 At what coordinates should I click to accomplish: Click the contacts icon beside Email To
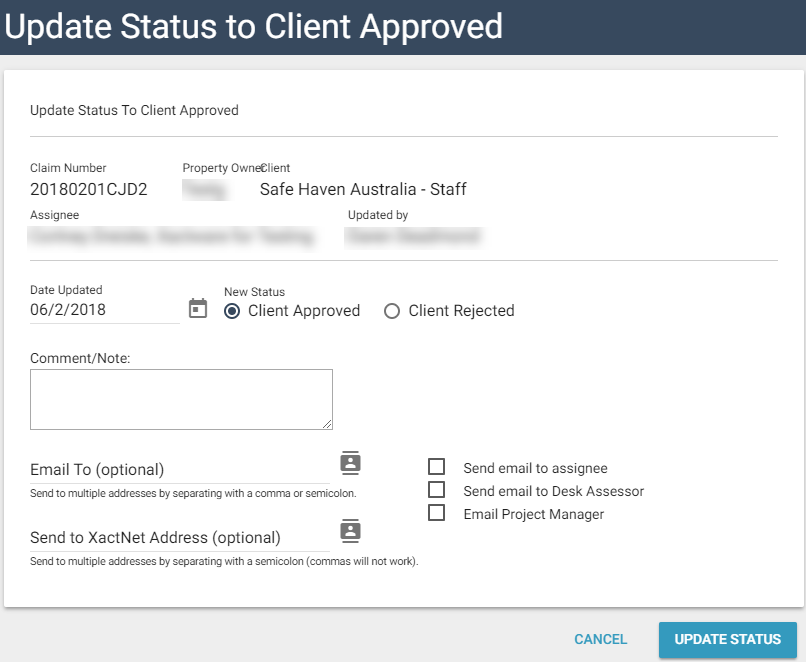pyautogui.click(x=350, y=462)
